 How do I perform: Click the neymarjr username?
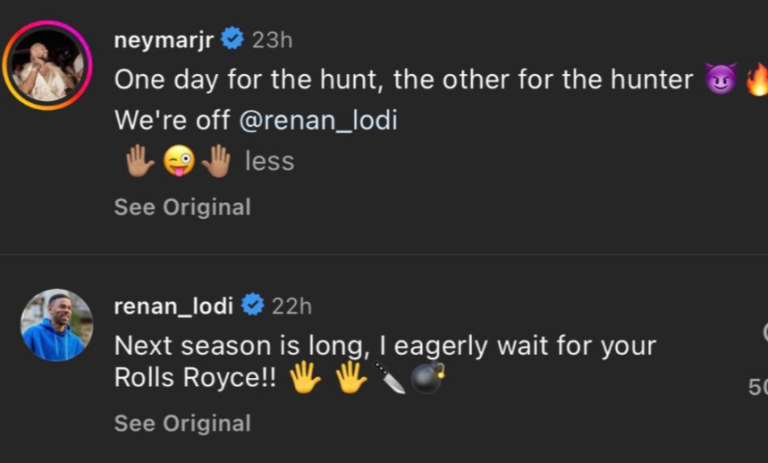point(164,39)
